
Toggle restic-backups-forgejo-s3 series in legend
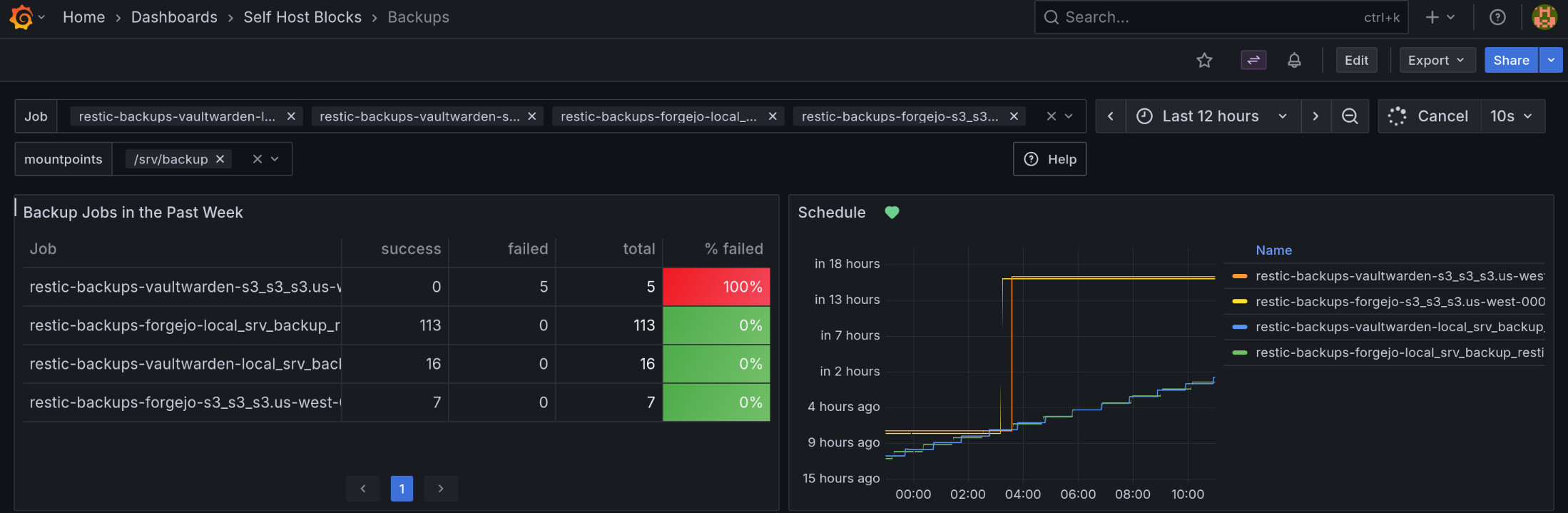pyautogui.click(x=1399, y=302)
